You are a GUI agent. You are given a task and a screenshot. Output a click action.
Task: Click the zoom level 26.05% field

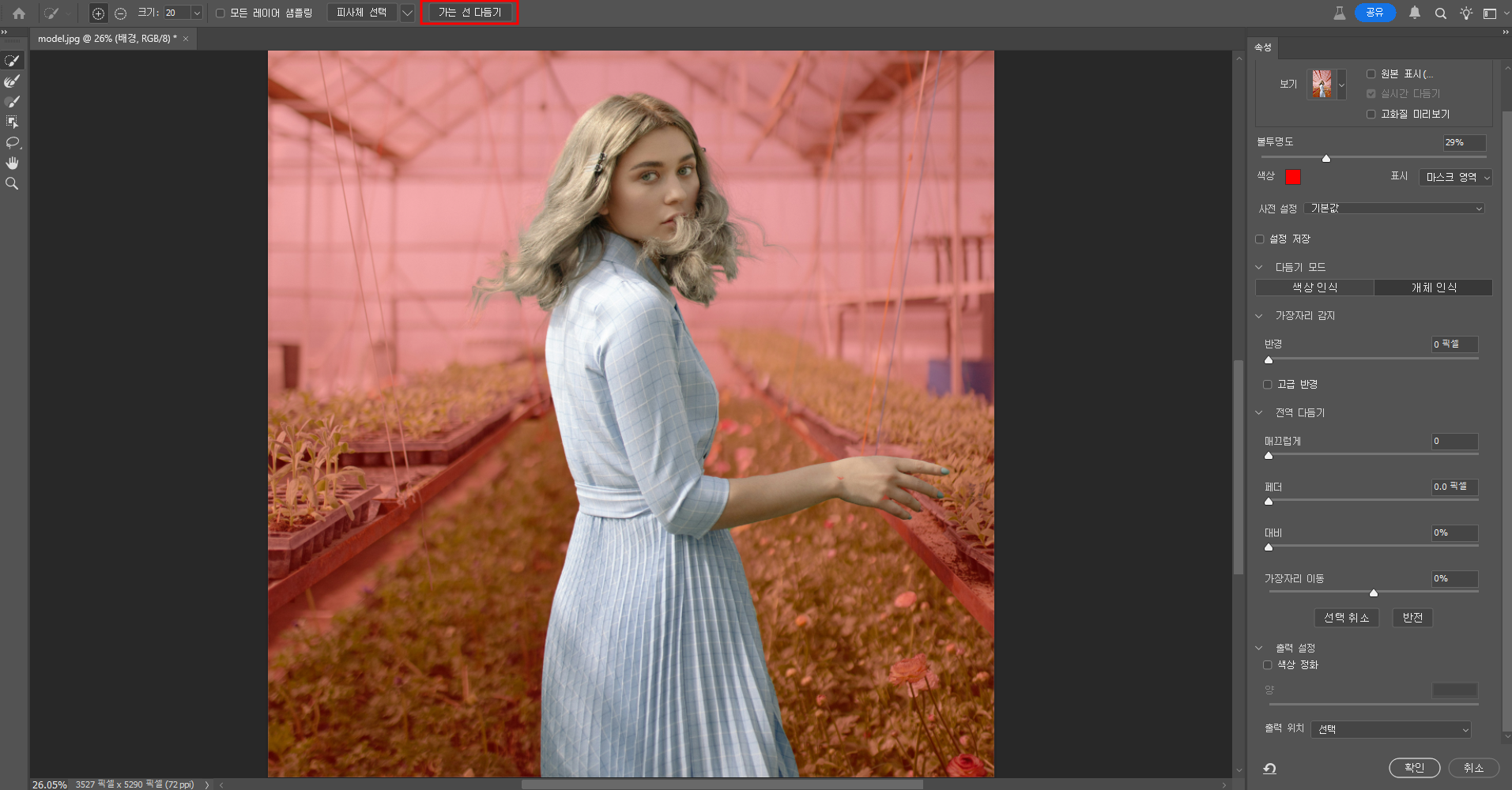(49, 784)
